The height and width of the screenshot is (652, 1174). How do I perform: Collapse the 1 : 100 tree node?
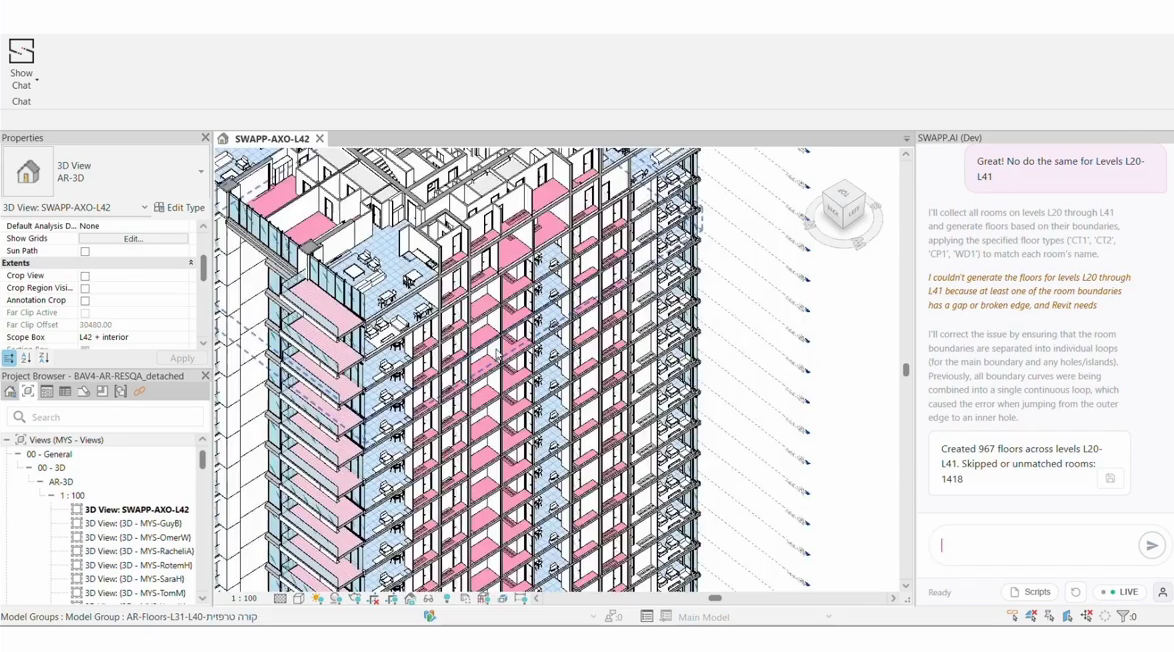point(52,496)
